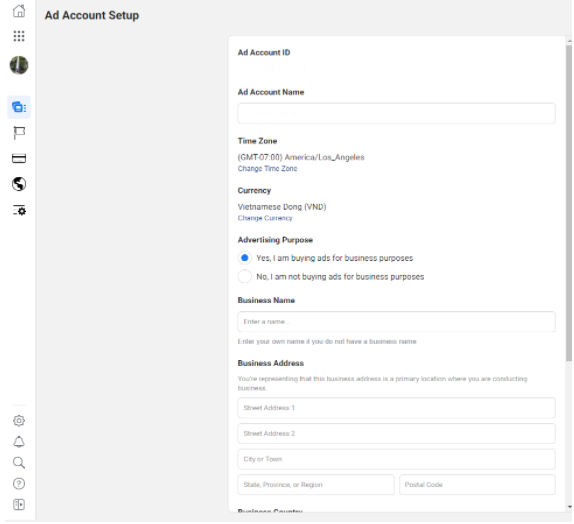Open the list settings gear icon
Screen dimensions: 574x524
[19, 210]
